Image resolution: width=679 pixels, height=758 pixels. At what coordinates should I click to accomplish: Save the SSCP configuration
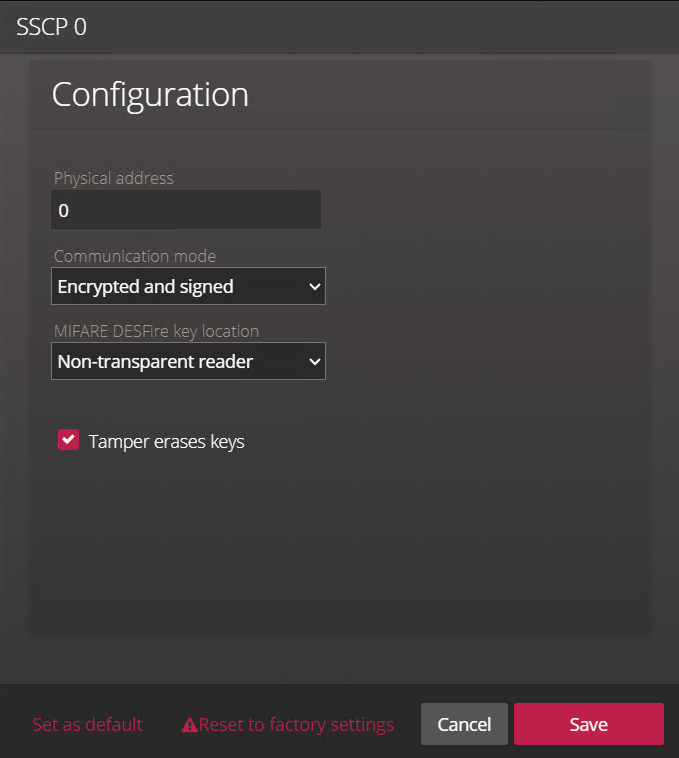point(589,724)
